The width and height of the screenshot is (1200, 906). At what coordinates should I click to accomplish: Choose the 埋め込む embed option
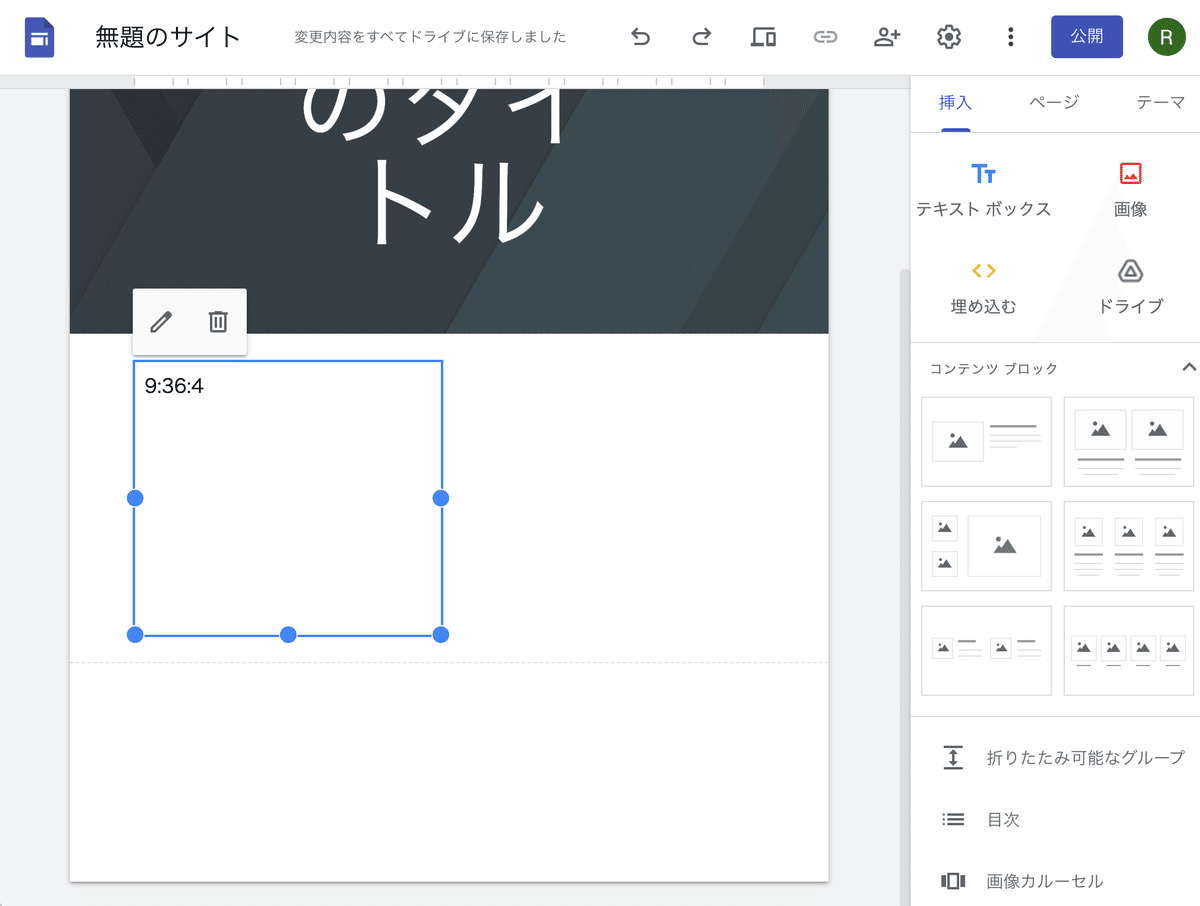tap(984, 288)
